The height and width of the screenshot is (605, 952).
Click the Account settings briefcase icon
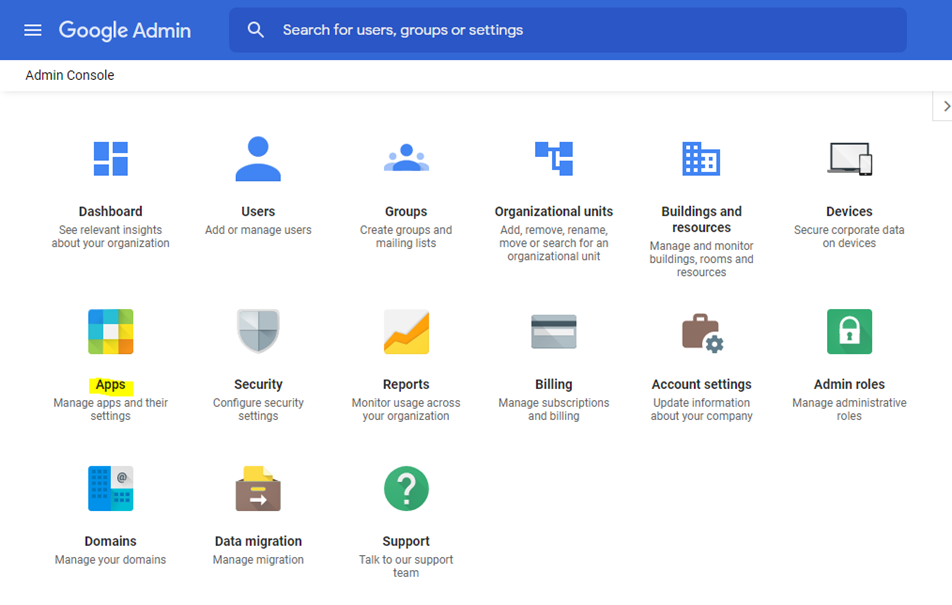(701, 331)
